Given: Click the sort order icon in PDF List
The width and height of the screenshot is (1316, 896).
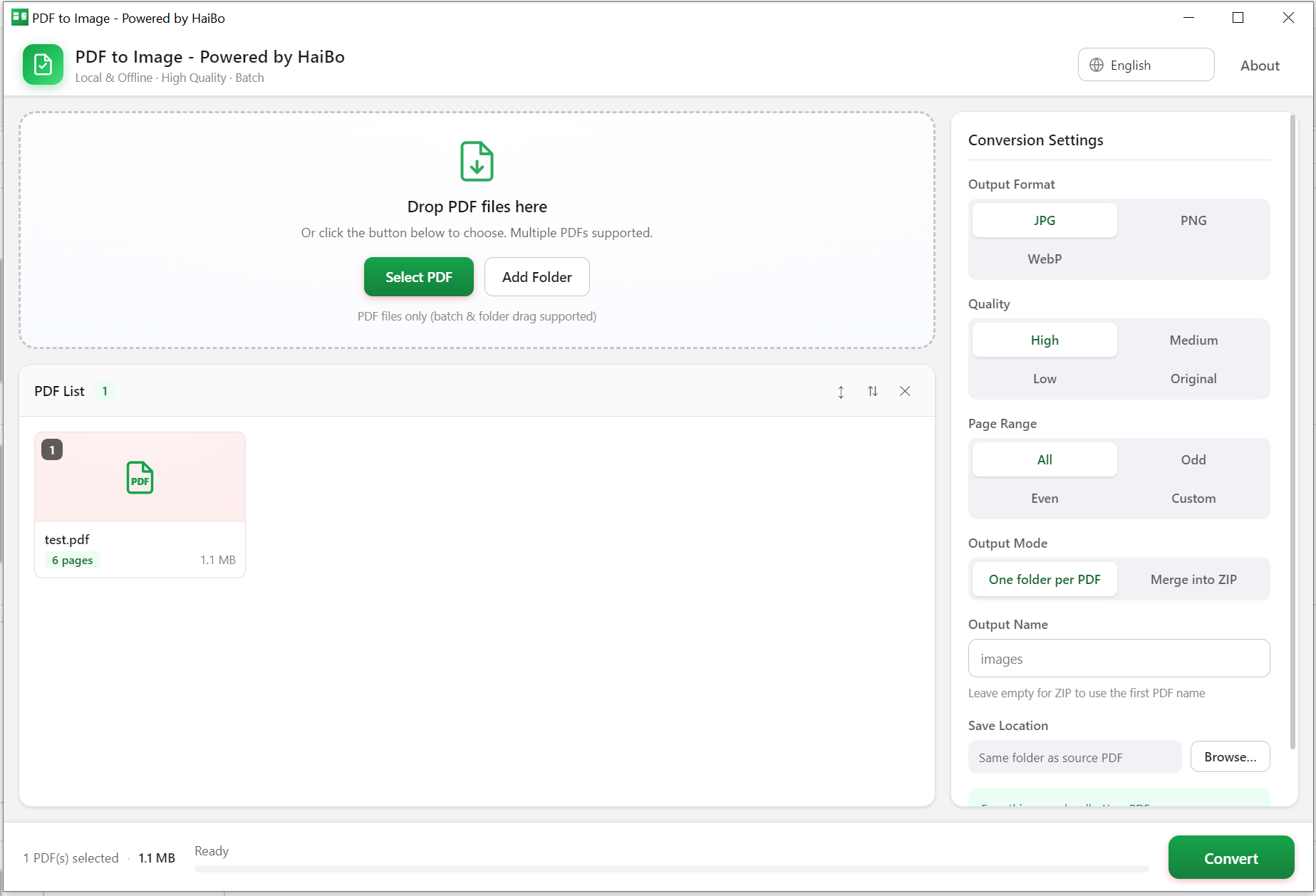Looking at the screenshot, I should tap(873, 391).
